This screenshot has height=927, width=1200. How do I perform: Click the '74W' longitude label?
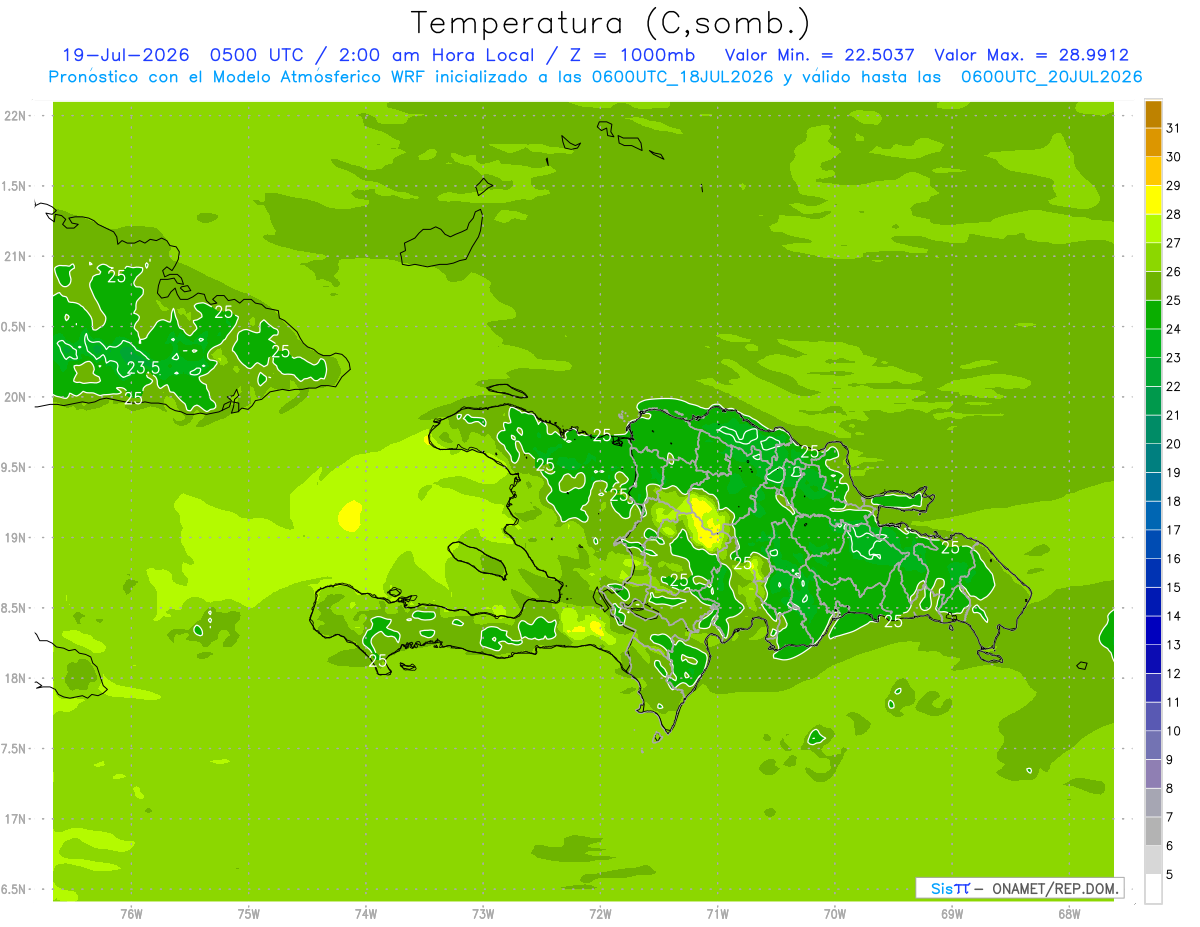pyautogui.click(x=366, y=914)
